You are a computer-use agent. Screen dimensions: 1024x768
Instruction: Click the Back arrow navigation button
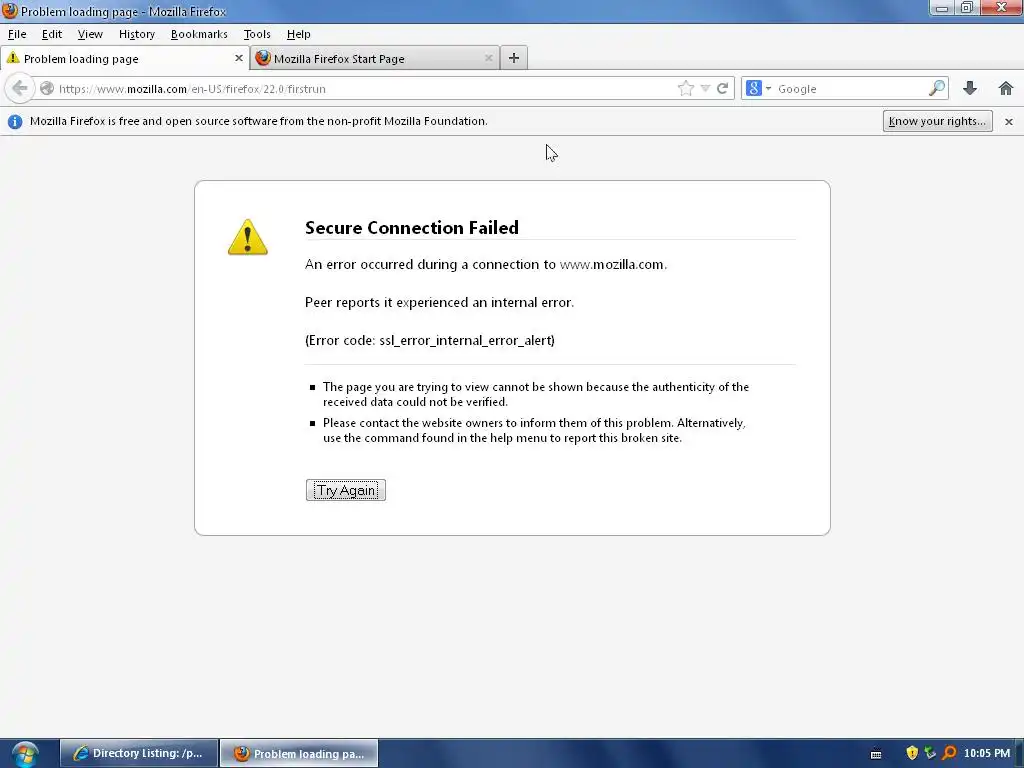[20, 88]
